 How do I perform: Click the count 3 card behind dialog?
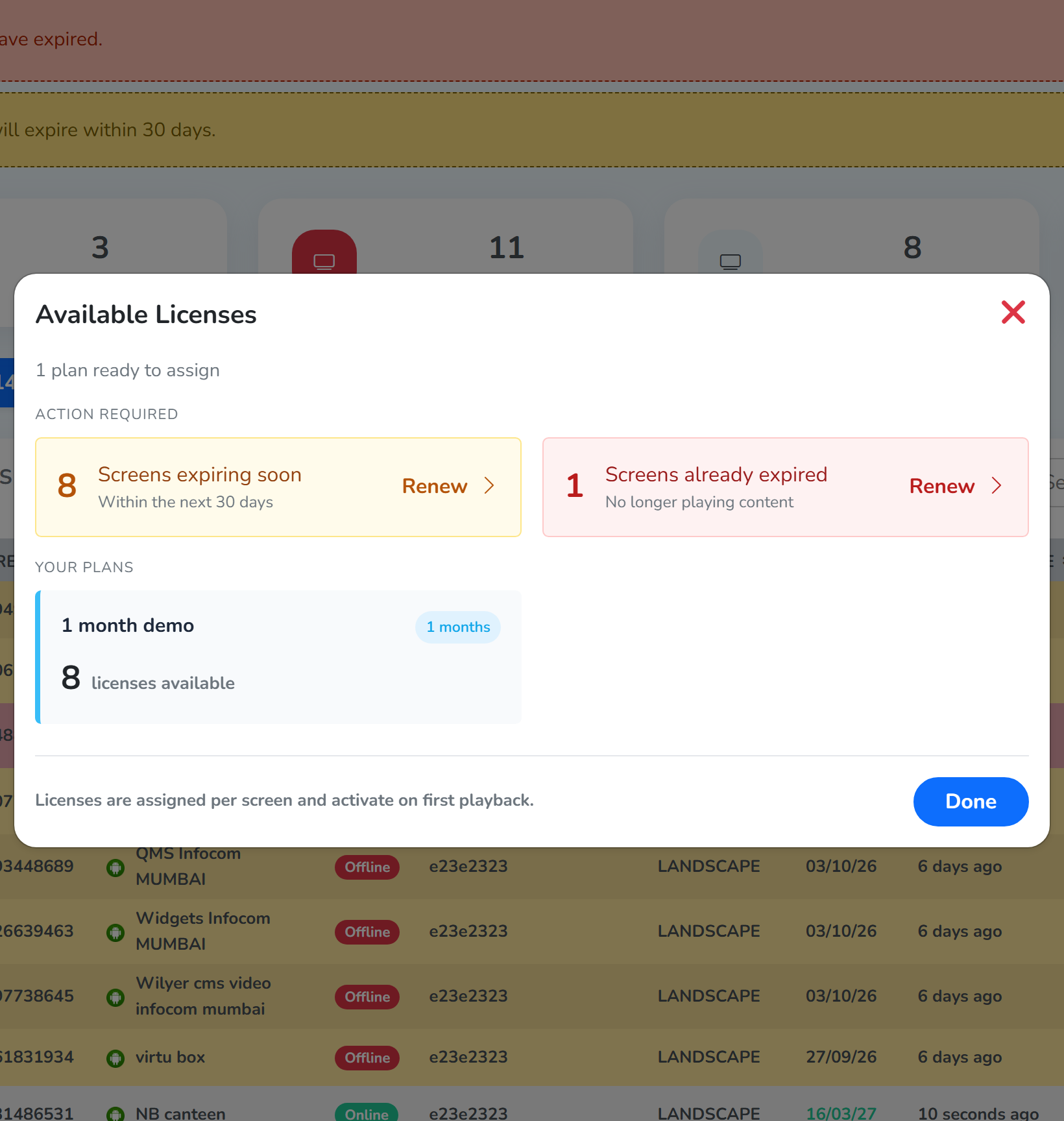[x=114, y=236]
